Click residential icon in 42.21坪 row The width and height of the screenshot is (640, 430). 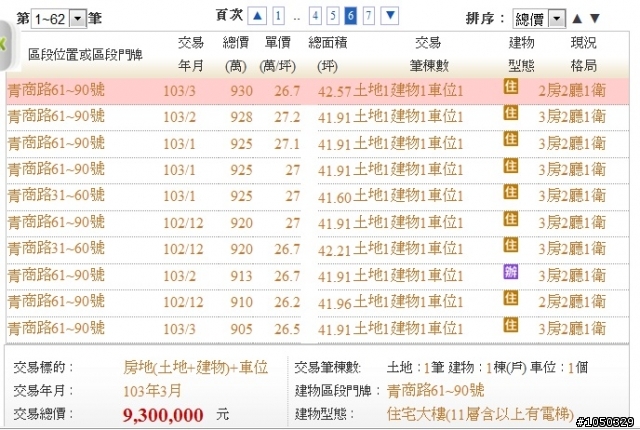point(511,245)
